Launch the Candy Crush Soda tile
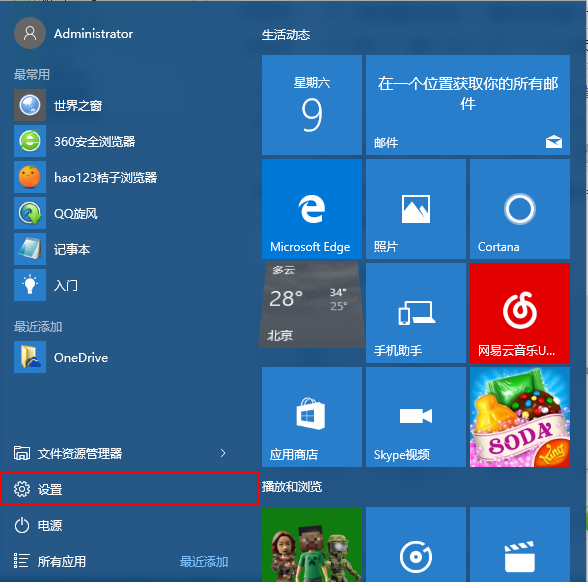This screenshot has width=588, height=582. tap(520, 417)
